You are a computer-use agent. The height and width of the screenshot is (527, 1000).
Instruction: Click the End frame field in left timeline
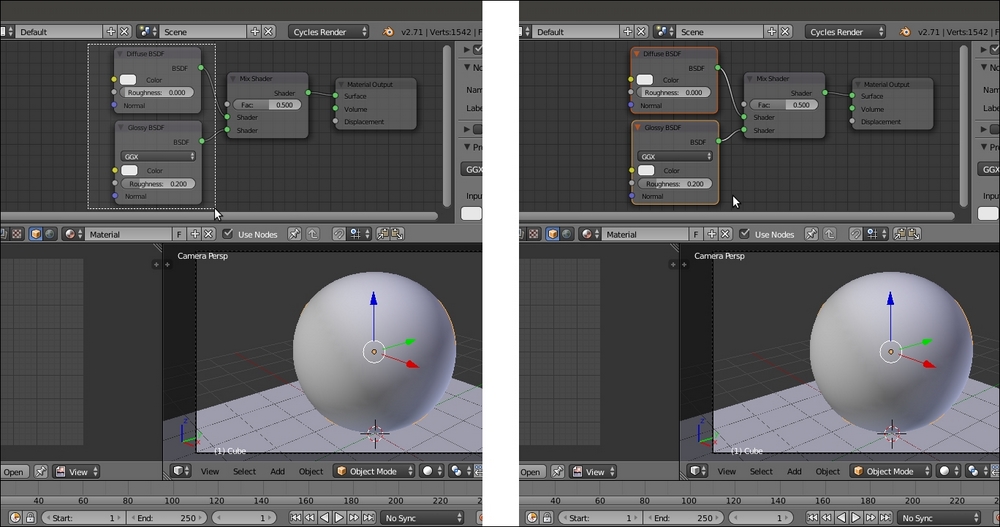169,518
